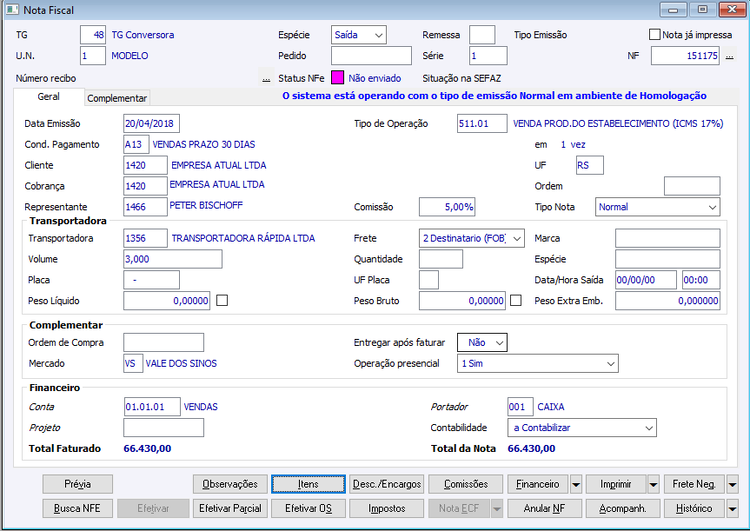Click the magenta Status NFe color indicator
This screenshot has height=531, width=750.
[x=338, y=77]
